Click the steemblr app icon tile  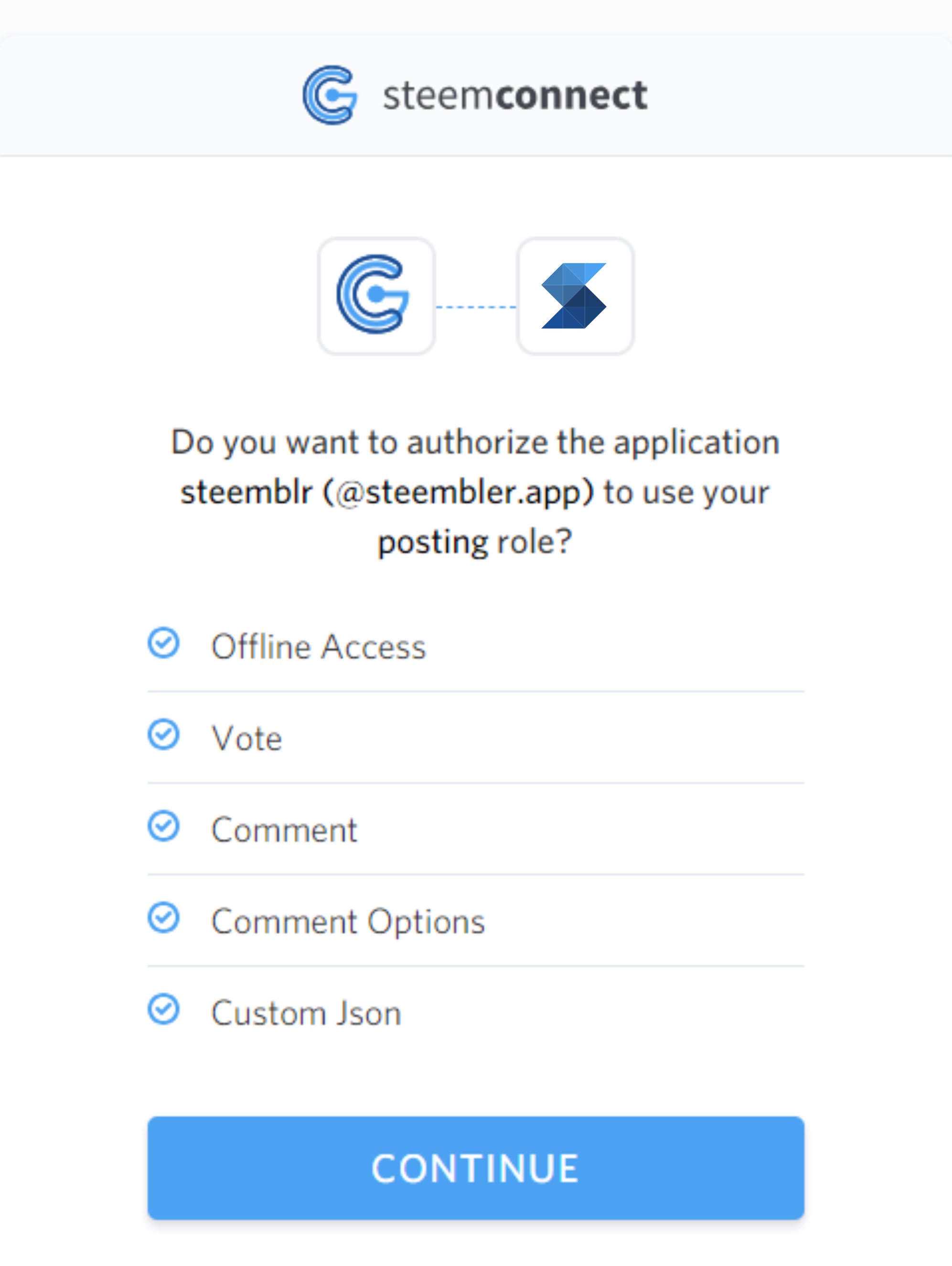pyautogui.click(x=575, y=296)
